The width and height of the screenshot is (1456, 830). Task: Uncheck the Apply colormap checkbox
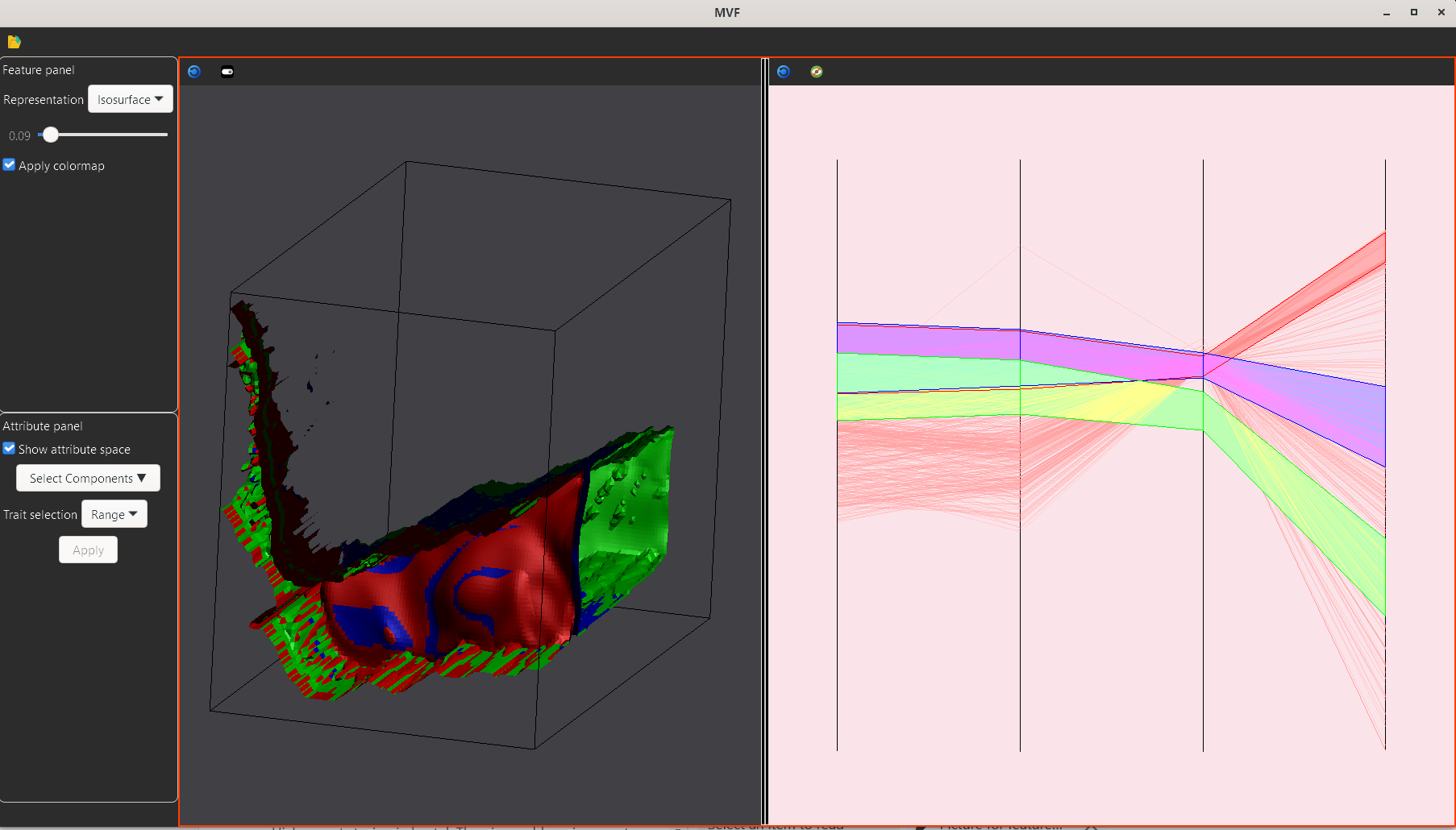click(x=10, y=165)
